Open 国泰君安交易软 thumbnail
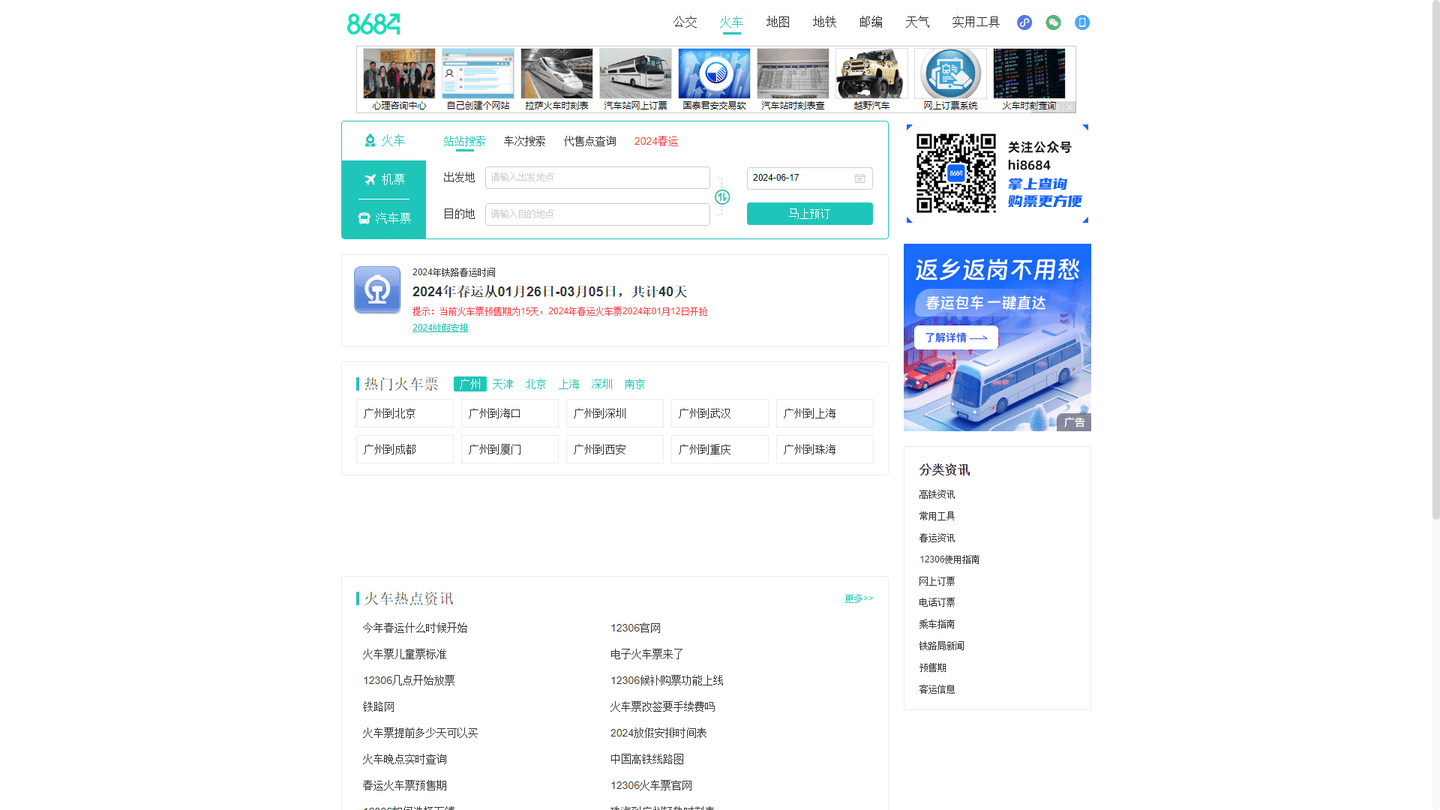Screen dimensions: 1440x810 [x=714, y=79]
